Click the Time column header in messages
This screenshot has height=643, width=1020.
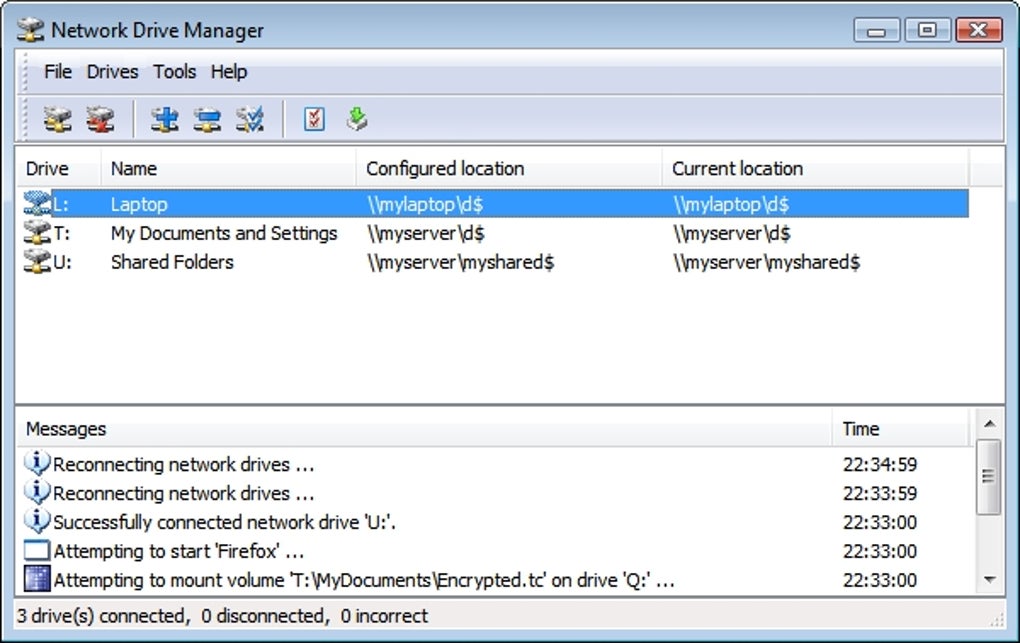coord(861,429)
